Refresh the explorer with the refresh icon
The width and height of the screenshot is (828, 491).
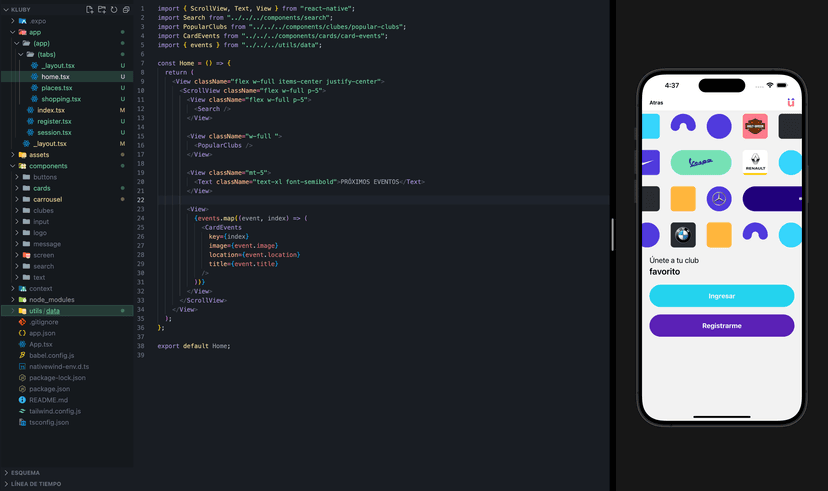[x=114, y=10]
